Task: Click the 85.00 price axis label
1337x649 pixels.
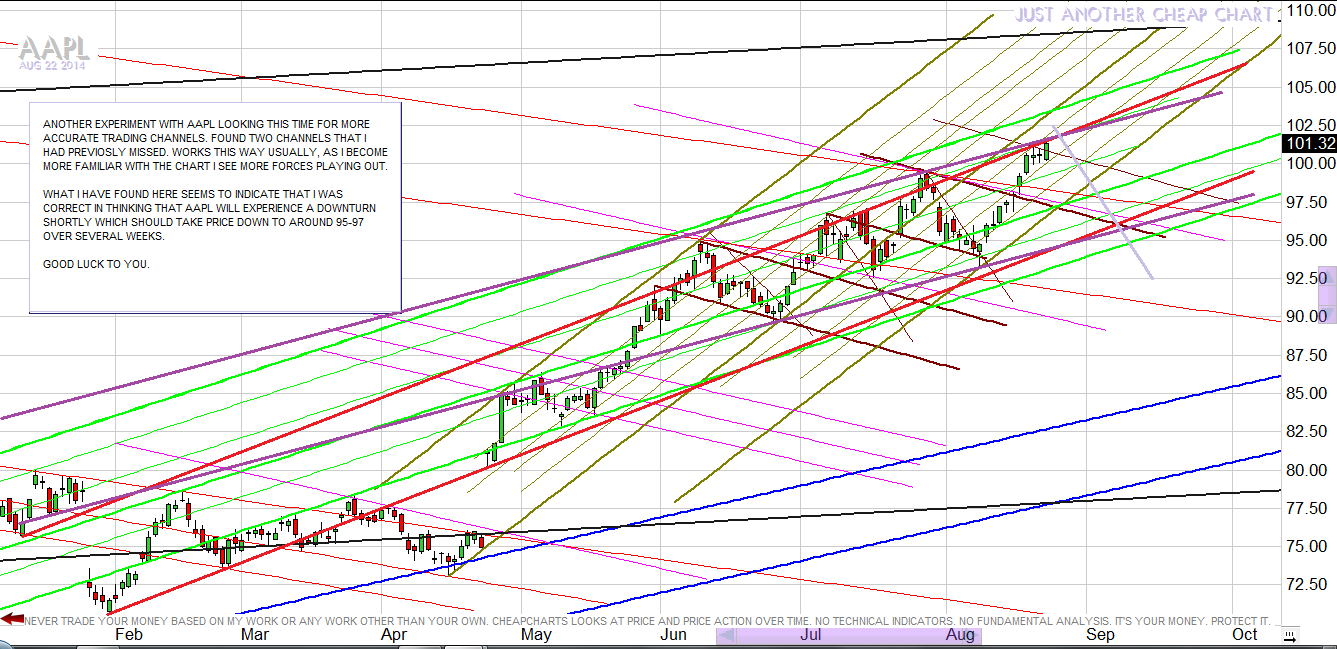Action: click(1310, 393)
